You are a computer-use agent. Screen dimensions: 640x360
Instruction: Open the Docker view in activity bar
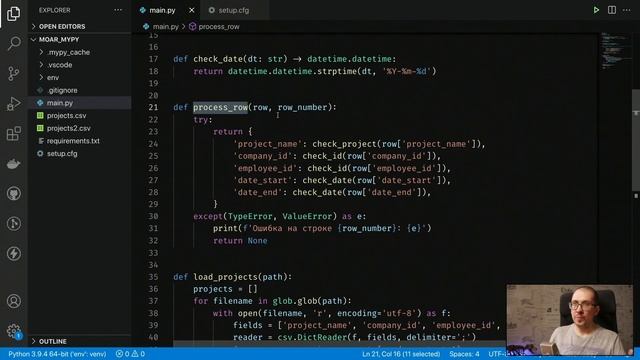click(13, 164)
